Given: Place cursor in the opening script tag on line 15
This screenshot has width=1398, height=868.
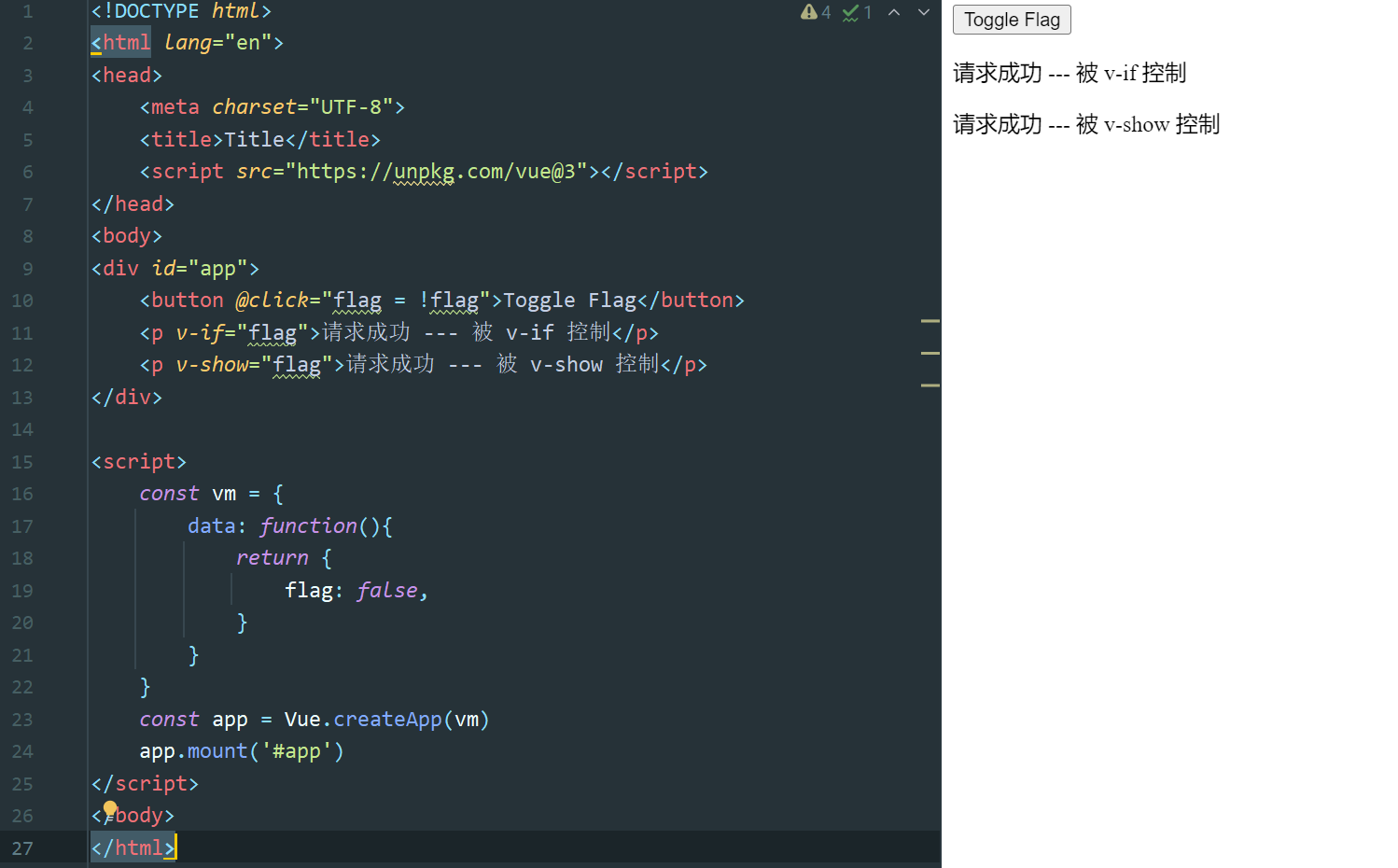Looking at the screenshot, I should tap(139, 462).
